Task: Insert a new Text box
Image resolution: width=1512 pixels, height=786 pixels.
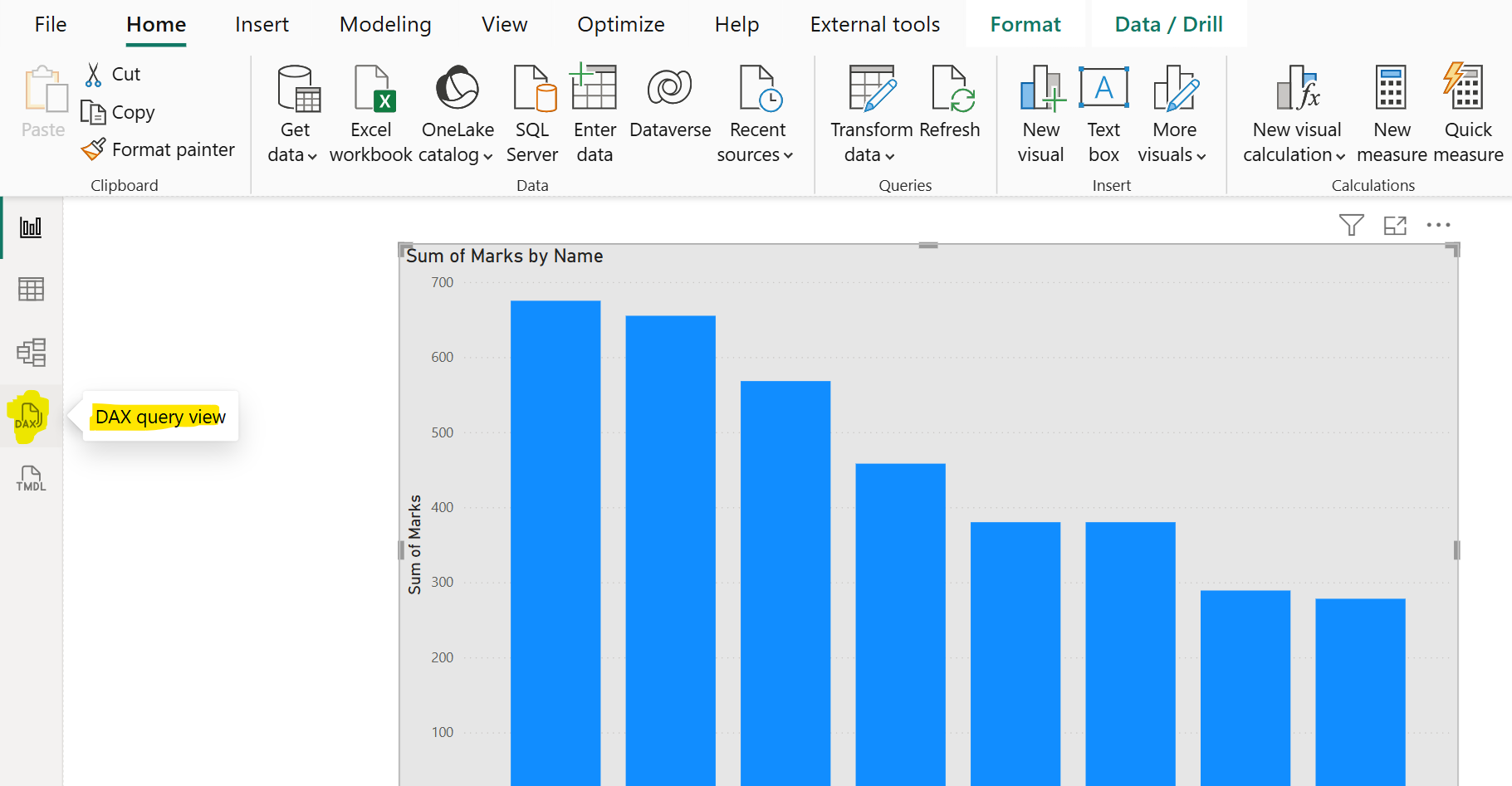Action: click(1103, 108)
